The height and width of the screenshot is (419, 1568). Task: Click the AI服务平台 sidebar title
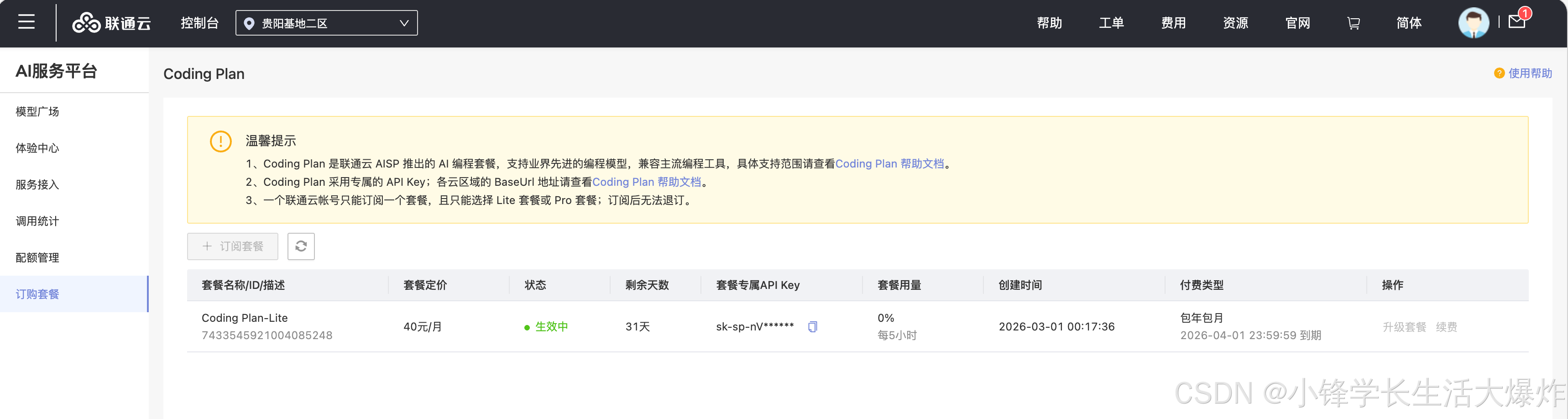[x=56, y=71]
